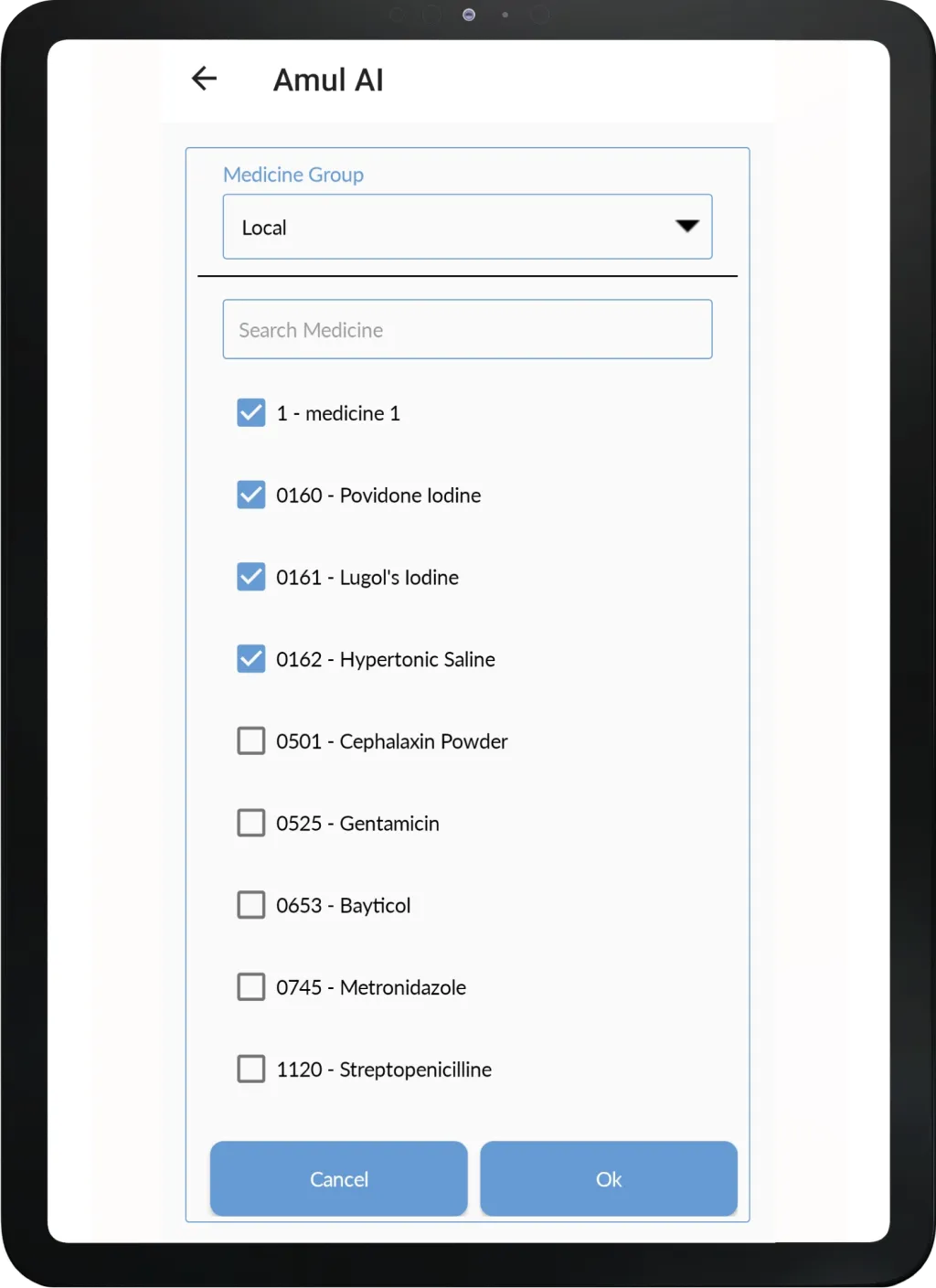Uncheck the Povidone Iodine checkbox
The height and width of the screenshot is (1288, 936).
pos(251,495)
